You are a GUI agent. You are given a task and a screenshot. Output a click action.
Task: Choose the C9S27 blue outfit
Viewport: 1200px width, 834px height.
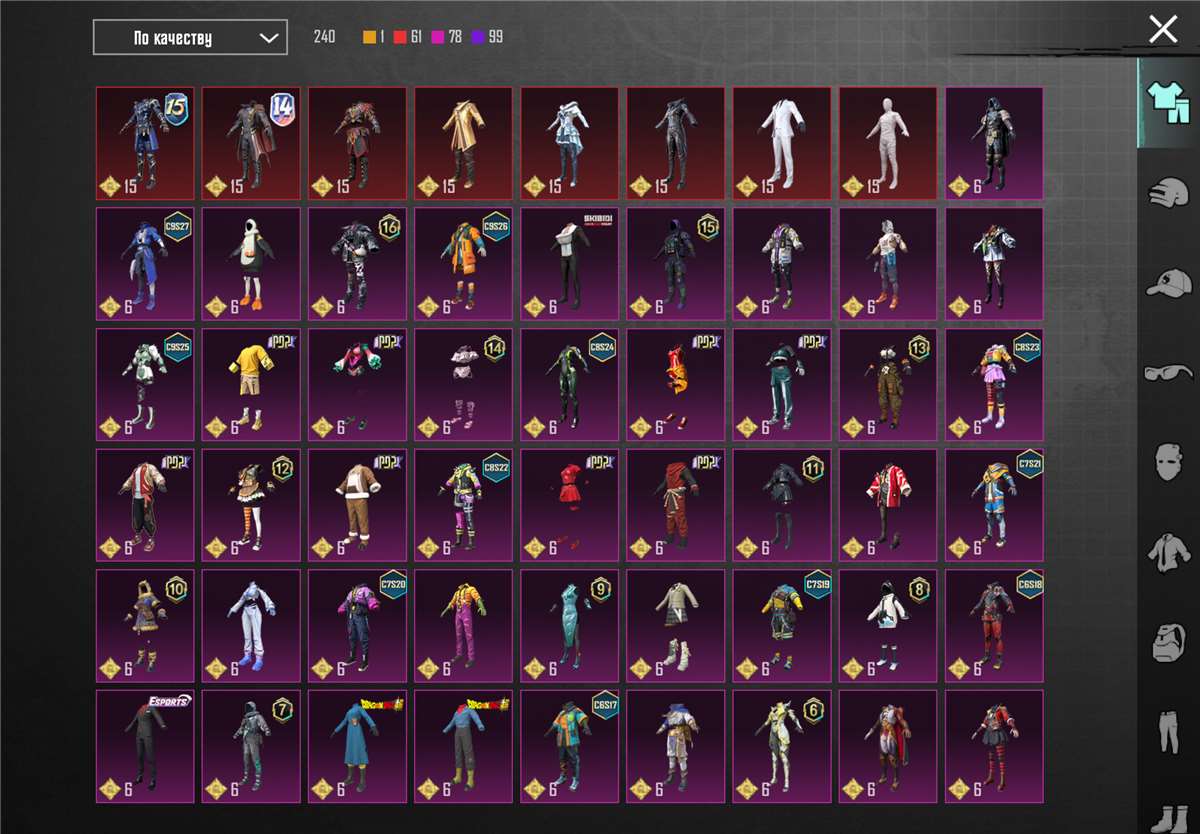[145, 264]
